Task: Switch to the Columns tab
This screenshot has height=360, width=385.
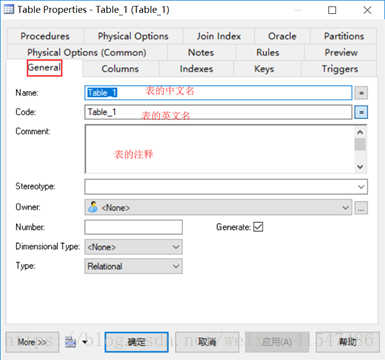Action: click(120, 69)
